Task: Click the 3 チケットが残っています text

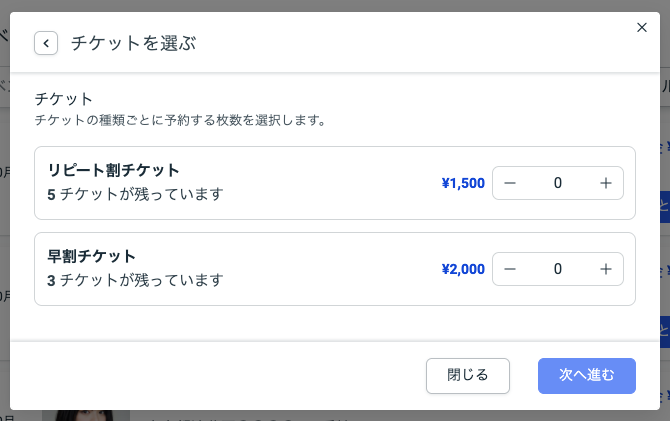Action: pos(135,280)
